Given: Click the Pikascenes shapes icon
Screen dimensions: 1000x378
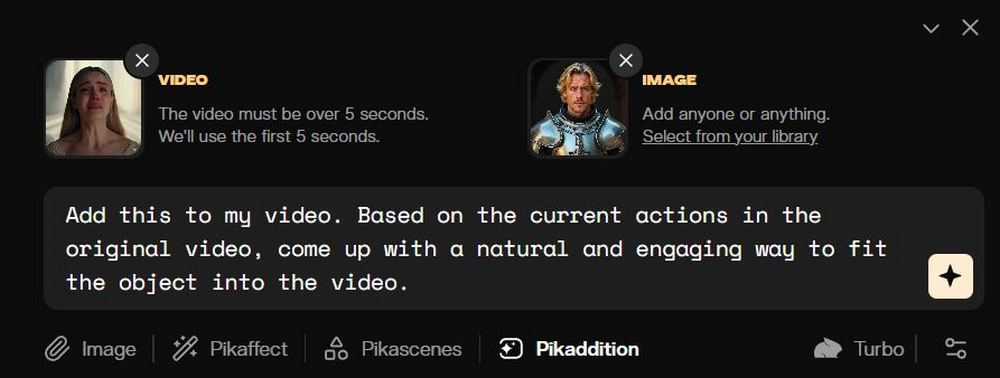Looking at the screenshot, I should coord(336,349).
